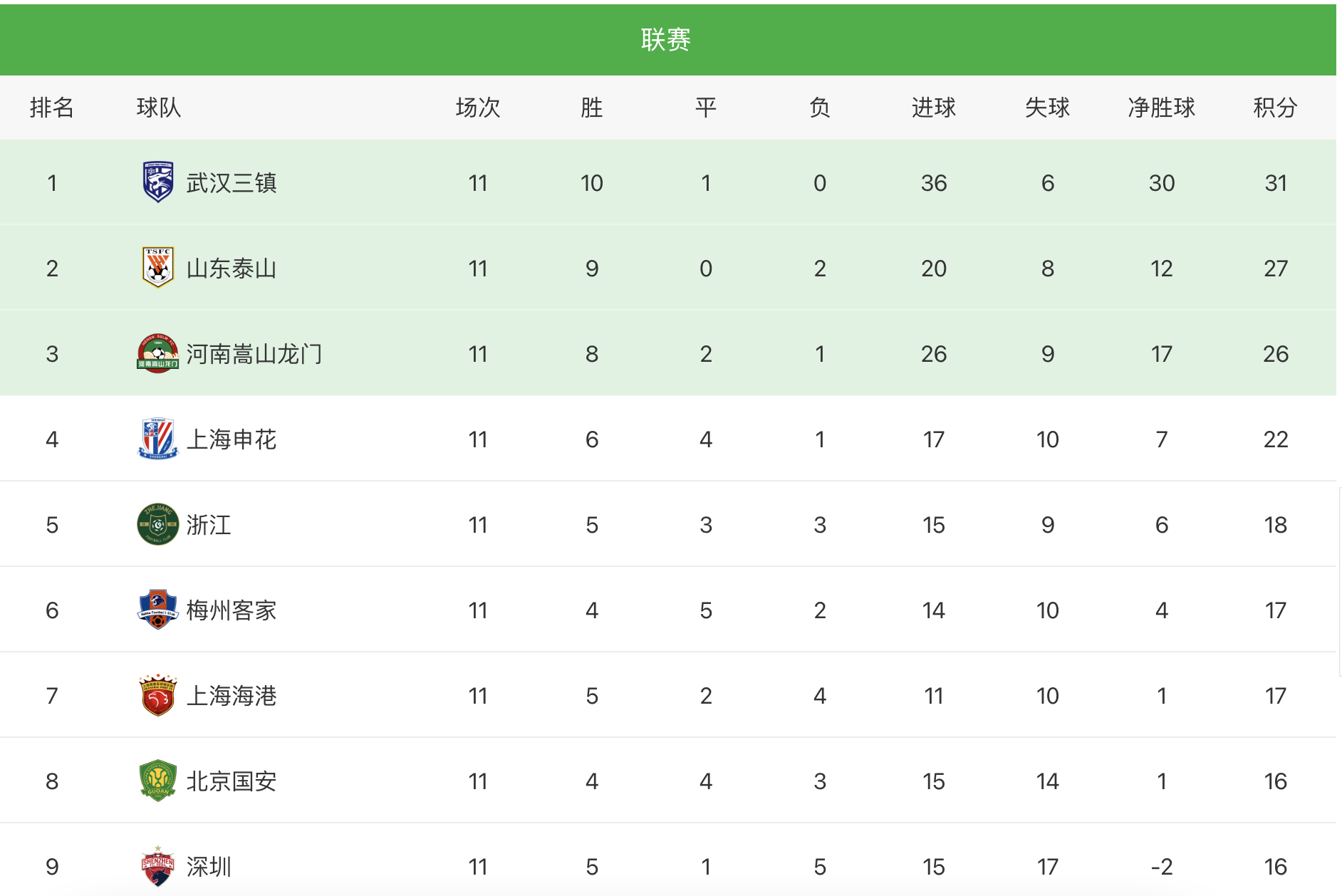The height and width of the screenshot is (896, 1342).
Task: Click the Wuhan Three Towns (武汉三镇) club logo
Action: pyautogui.click(x=157, y=182)
